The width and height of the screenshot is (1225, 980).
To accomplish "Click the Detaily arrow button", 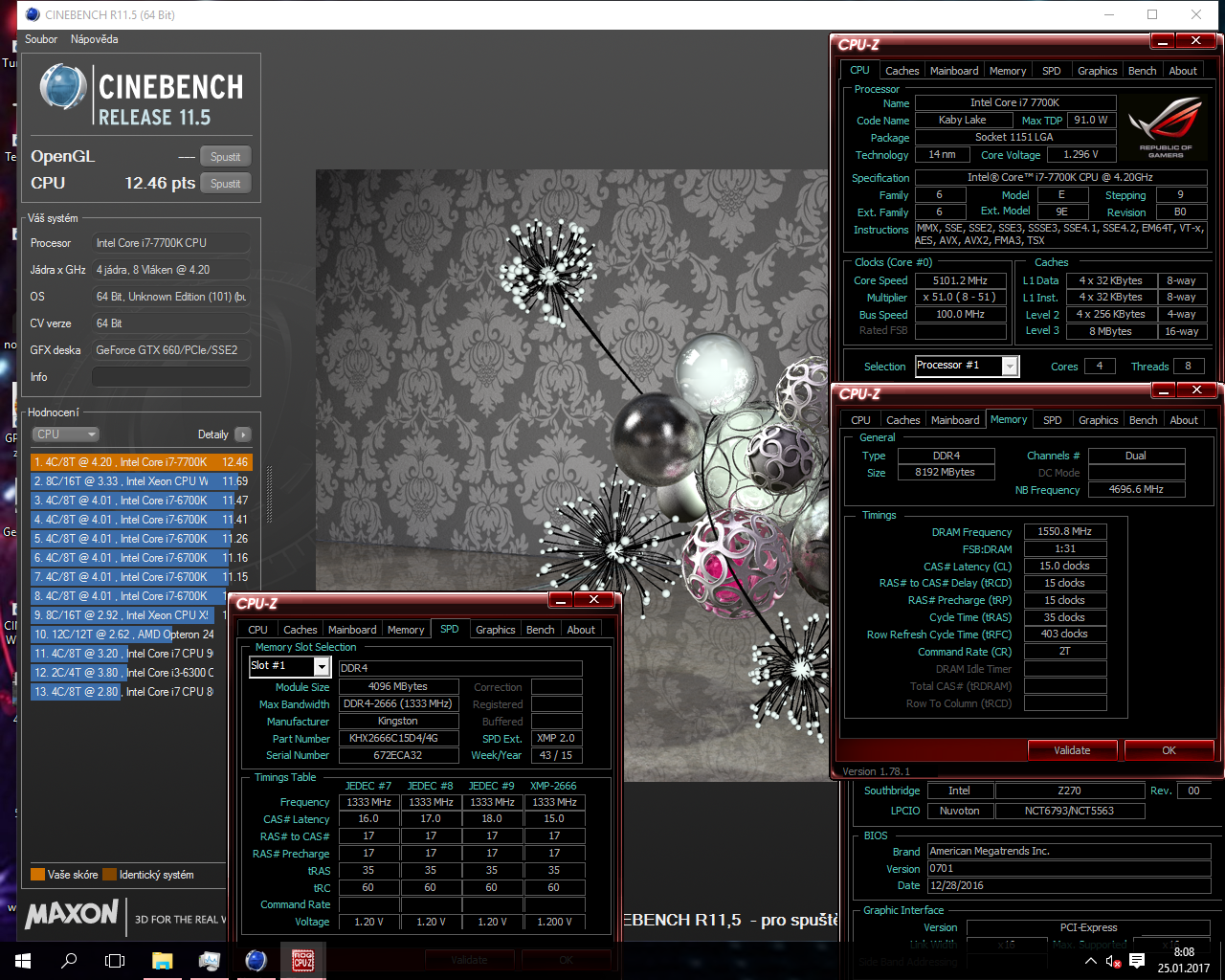I will click(242, 434).
